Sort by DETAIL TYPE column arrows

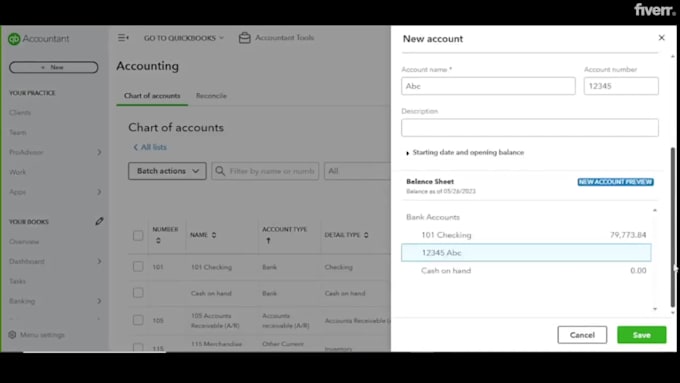pos(366,235)
